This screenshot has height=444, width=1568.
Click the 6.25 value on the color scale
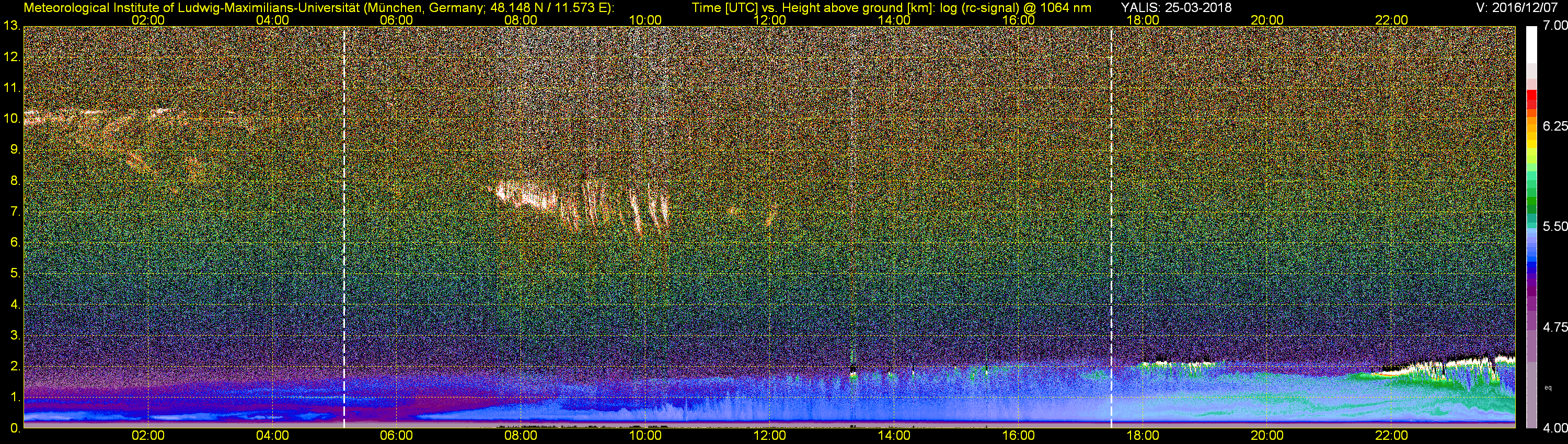tap(1555, 126)
